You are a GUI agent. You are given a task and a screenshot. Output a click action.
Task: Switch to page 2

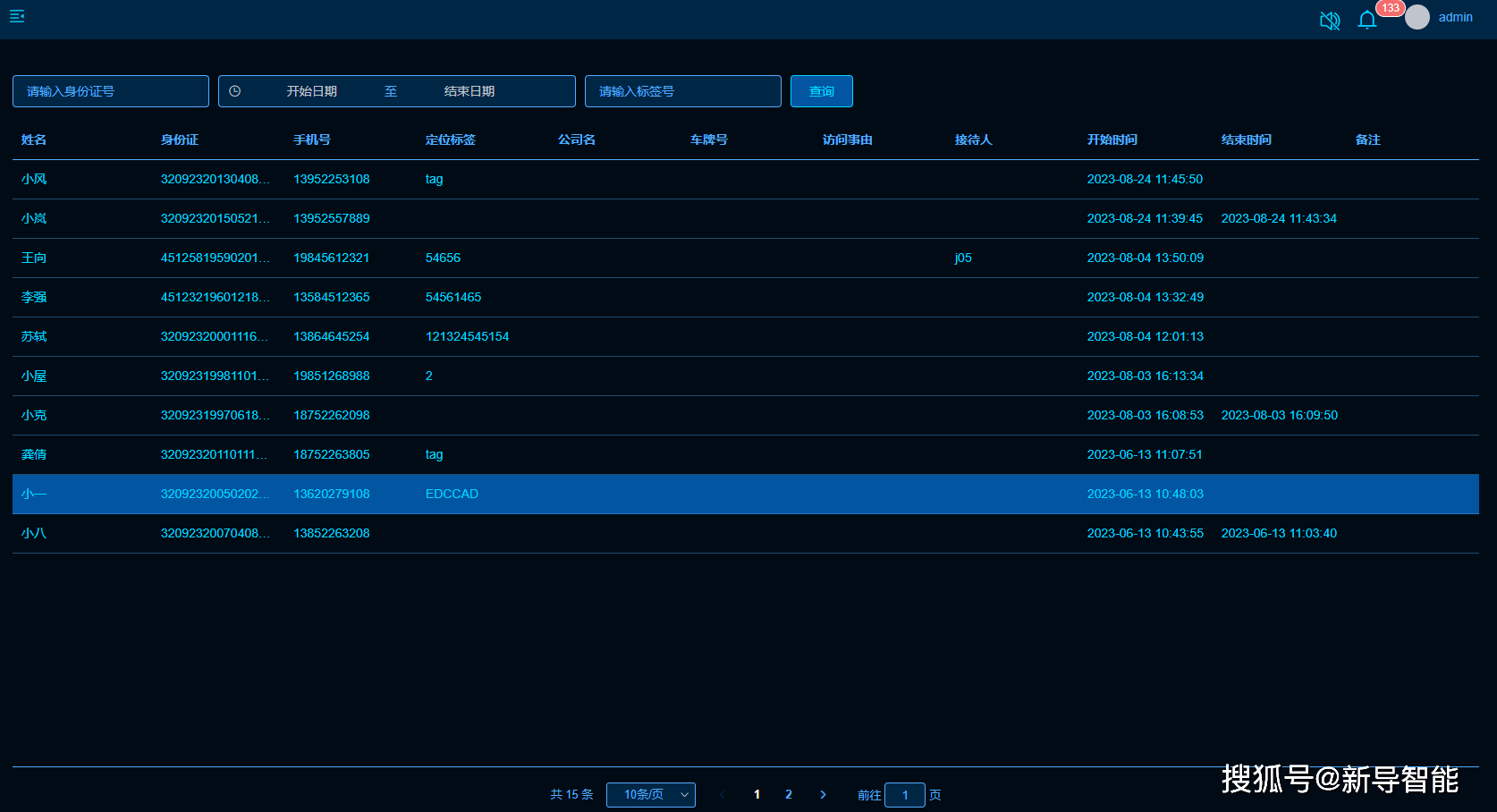click(789, 794)
